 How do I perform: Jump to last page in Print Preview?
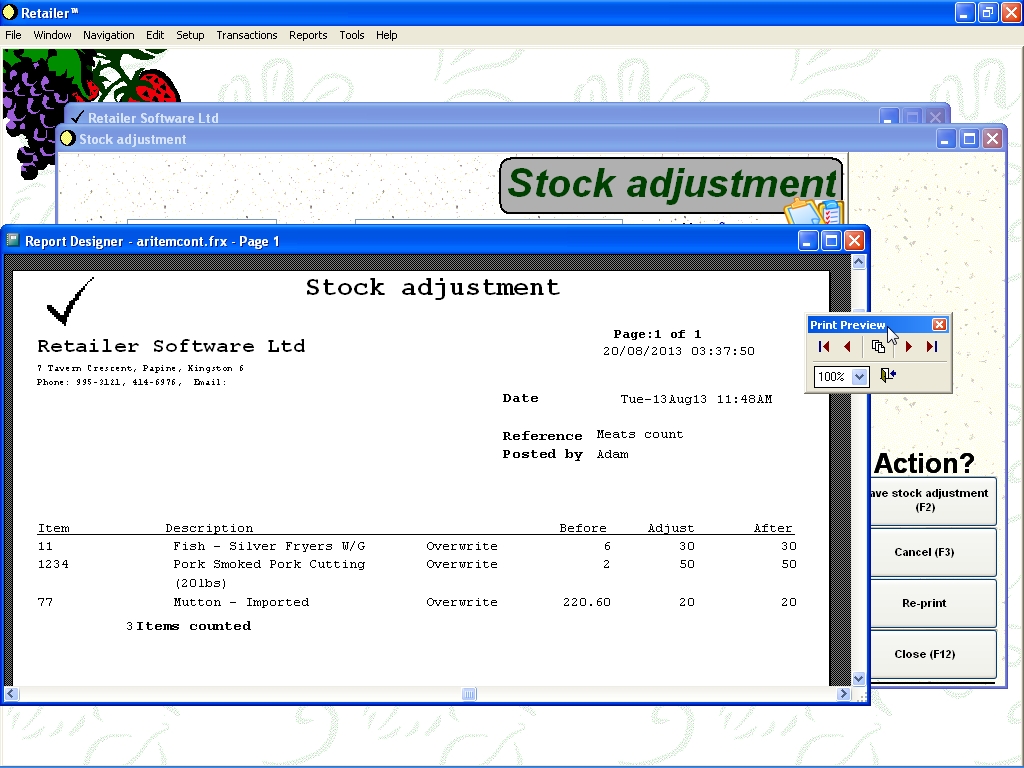[932, 347]
